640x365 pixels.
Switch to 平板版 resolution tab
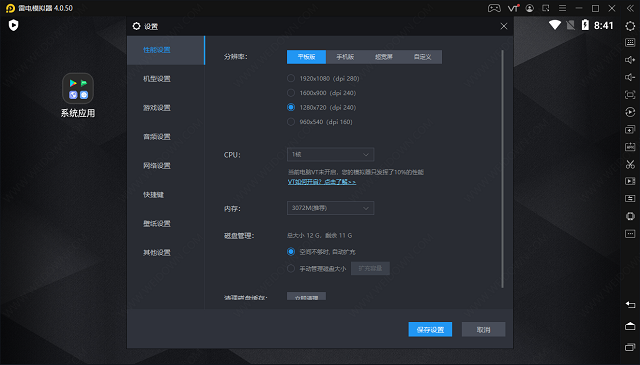[307, 57]
